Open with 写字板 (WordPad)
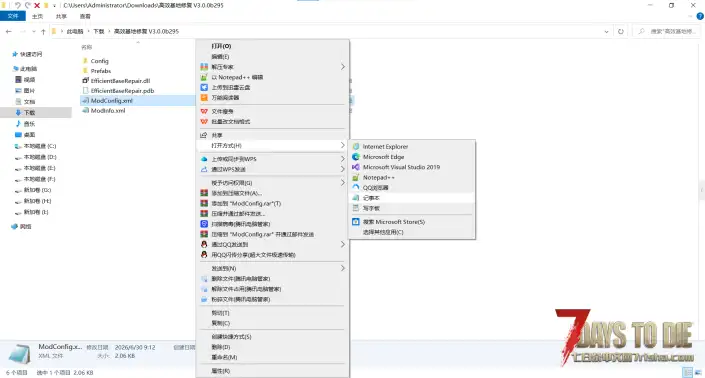 pyautogui.click(x=411, y=208)
